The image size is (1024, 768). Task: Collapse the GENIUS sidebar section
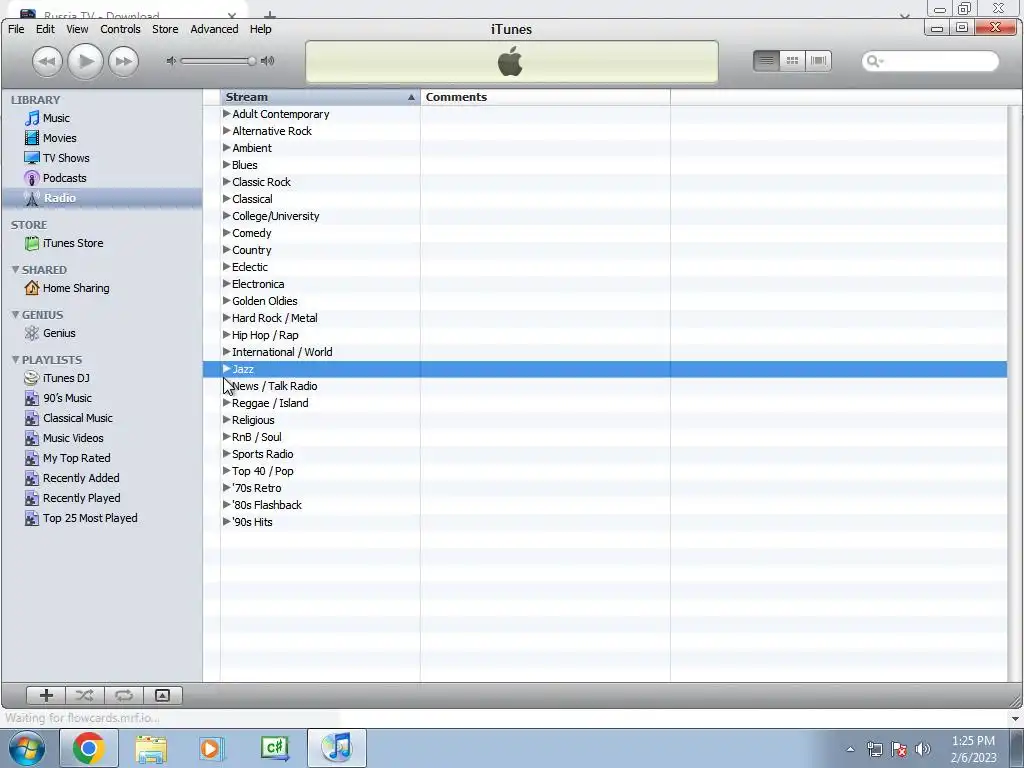click(16, 314)
